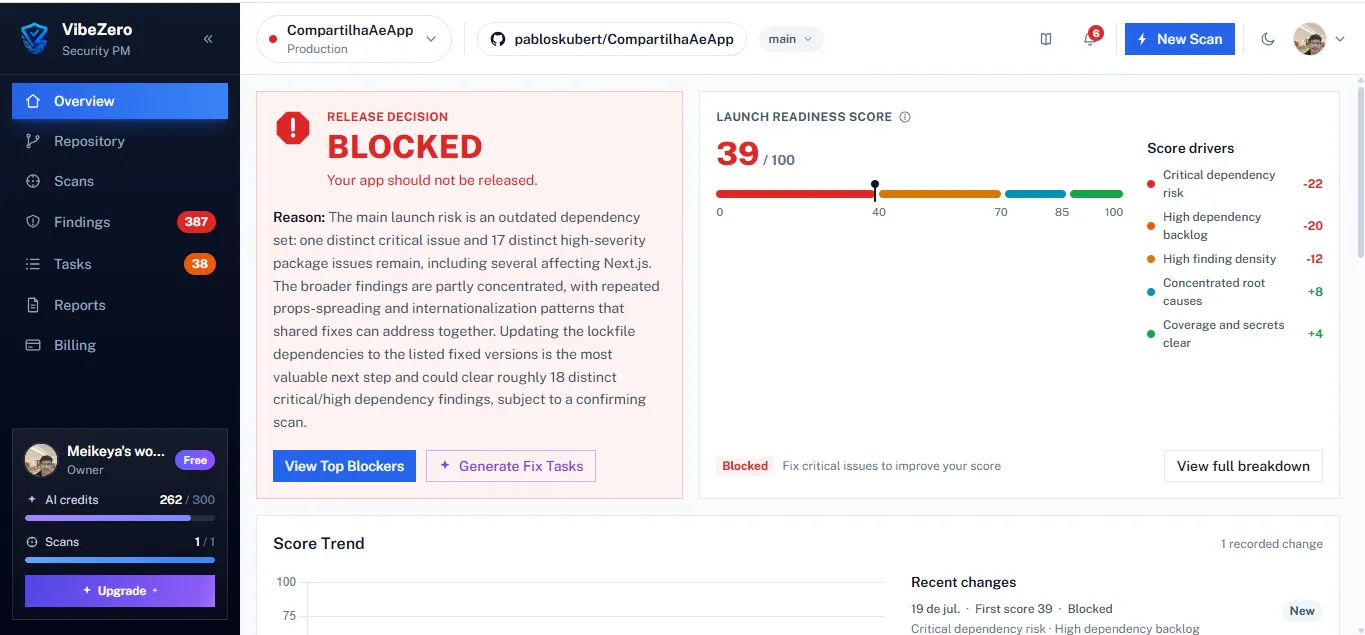Click the red blocked alert icon
Viewport: 1365px width, 635px height.
[293, 127]
